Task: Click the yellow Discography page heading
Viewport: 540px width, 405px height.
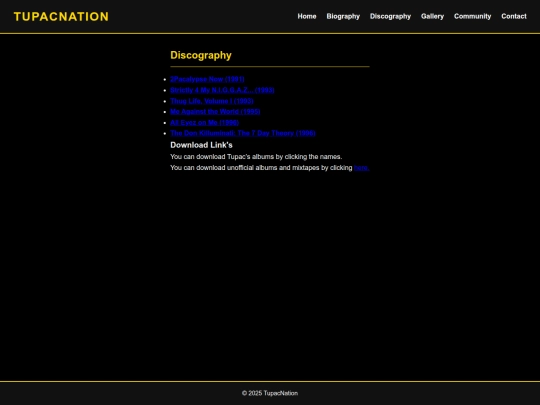Action: pyautogui.click(x=201, y=55)
